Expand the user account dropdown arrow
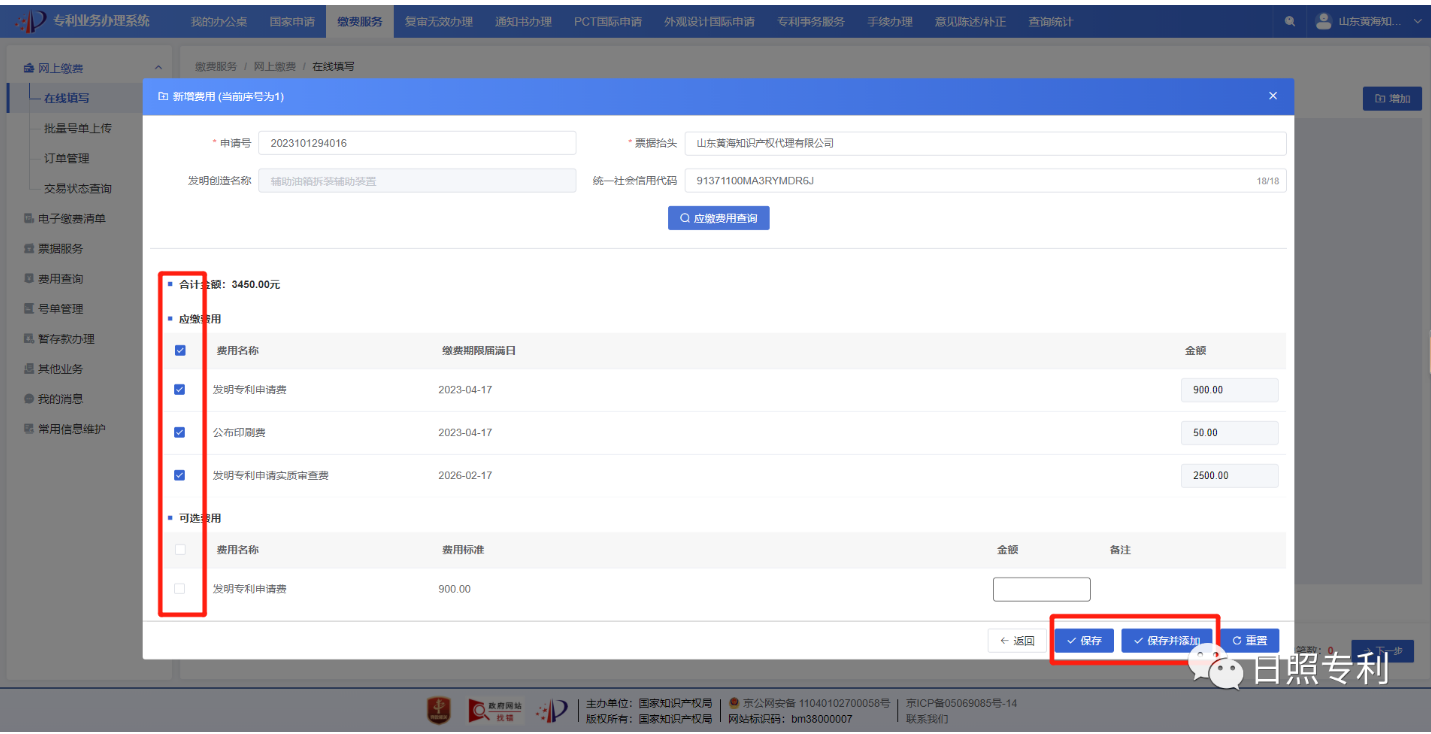Screen dimensions: 1431x734 tap(1417, 21)
